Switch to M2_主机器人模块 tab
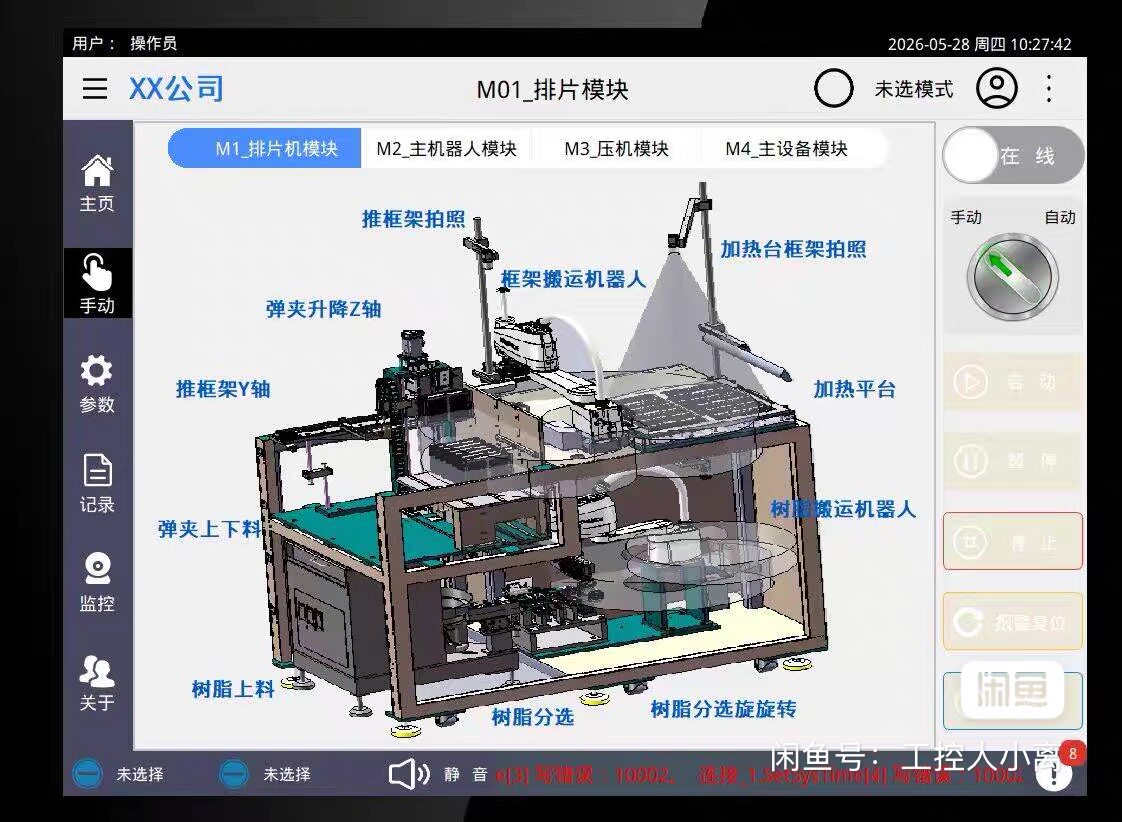 click(x=447, y=148)
